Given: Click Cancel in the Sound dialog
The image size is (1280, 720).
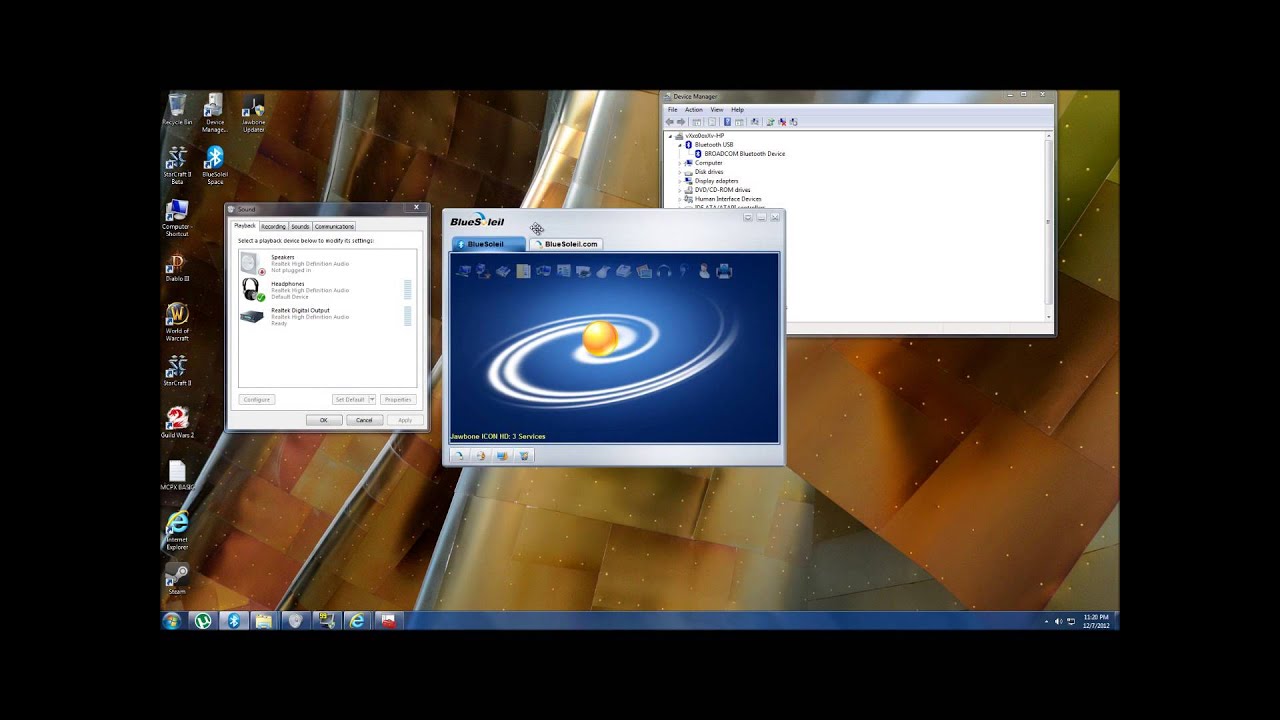Looking at the screenshot, I should [x=364, y=420].
